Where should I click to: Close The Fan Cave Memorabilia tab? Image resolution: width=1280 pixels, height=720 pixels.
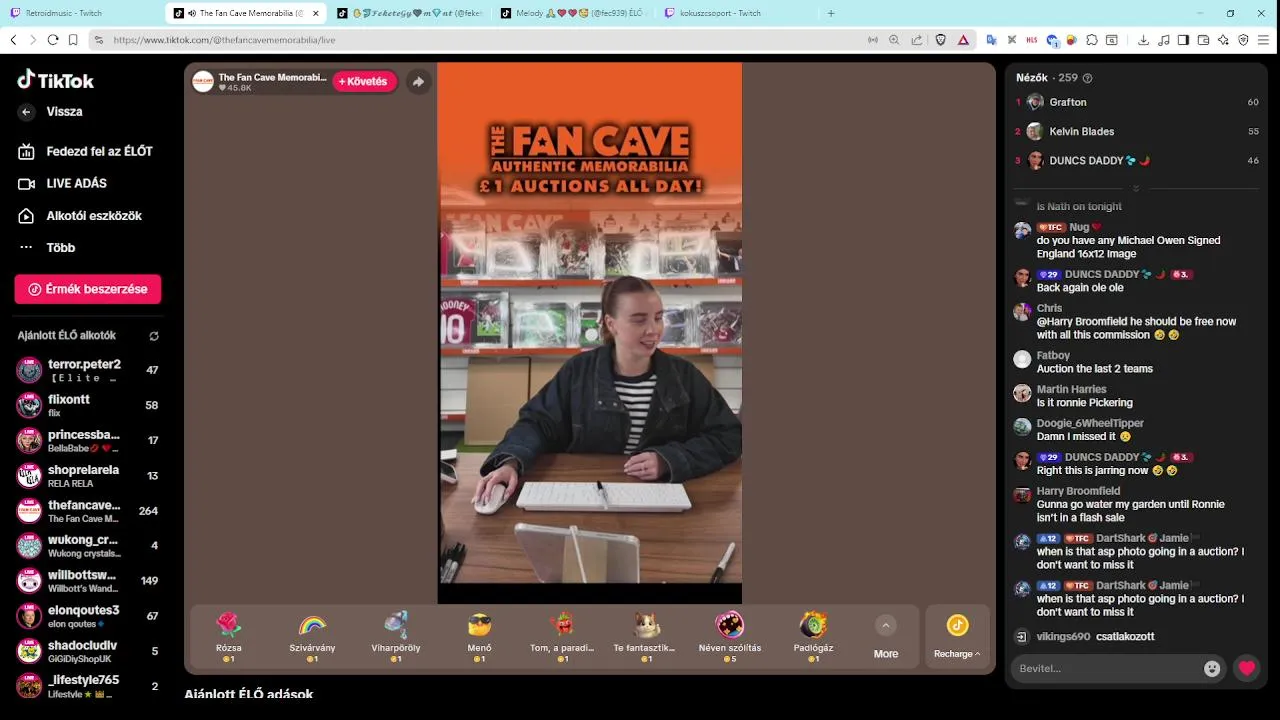pyautogui.click(x=316, y=13)
